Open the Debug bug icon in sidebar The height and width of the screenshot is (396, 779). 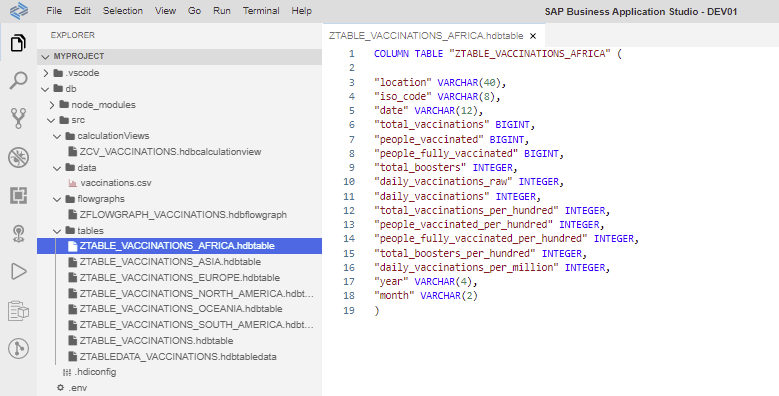(x=18, y=158)
